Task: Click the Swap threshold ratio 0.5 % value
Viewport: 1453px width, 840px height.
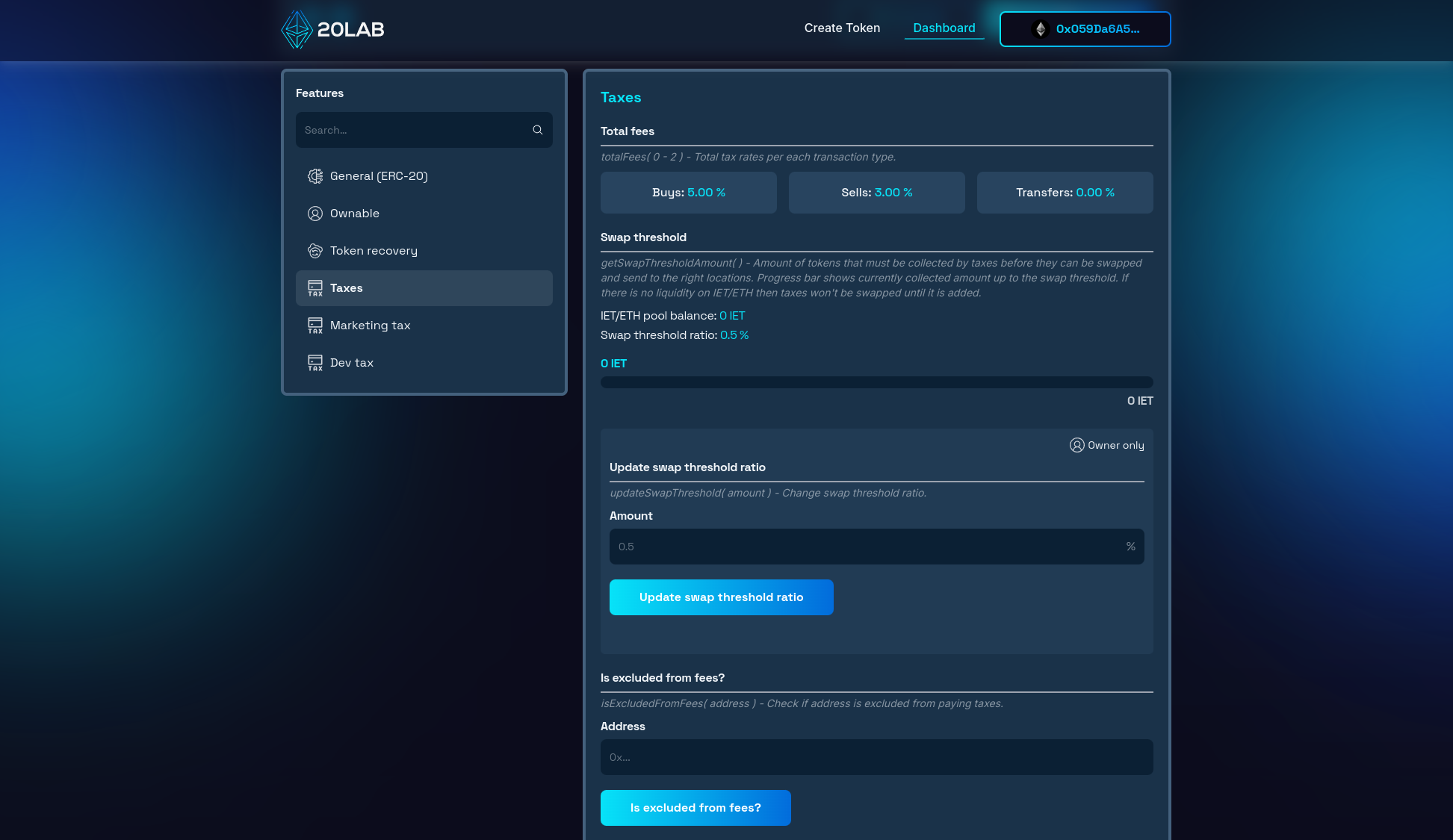Action: 734,335
